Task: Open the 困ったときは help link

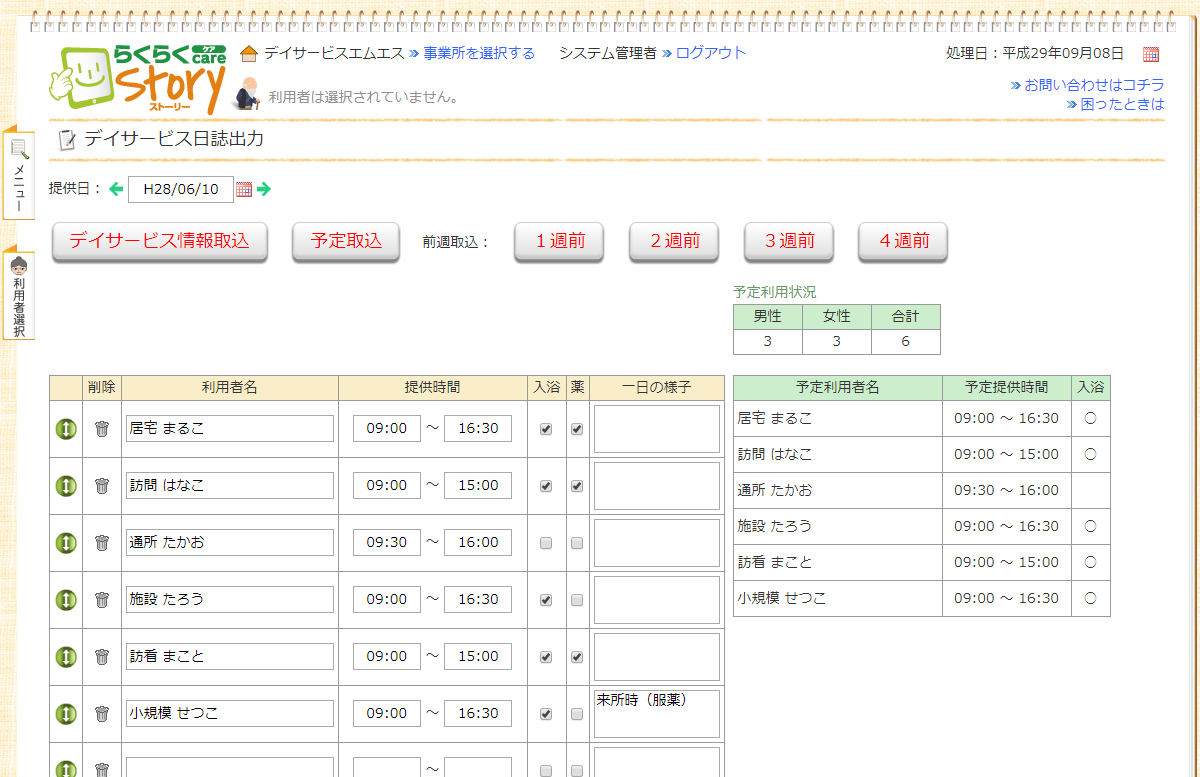Action: pos(1122,103)
